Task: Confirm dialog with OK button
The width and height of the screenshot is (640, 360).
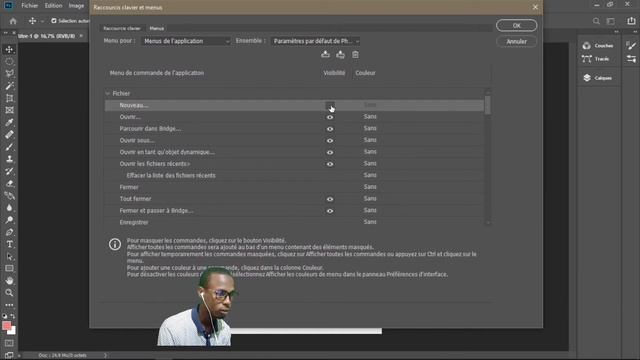Action: point(516,25)
